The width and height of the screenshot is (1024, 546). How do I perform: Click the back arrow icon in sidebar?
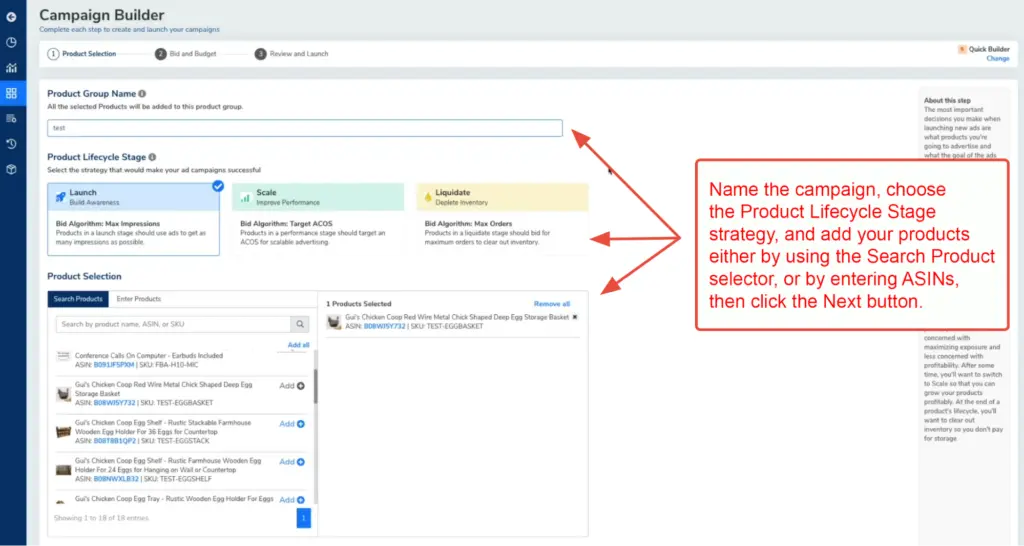coord(11,17)
